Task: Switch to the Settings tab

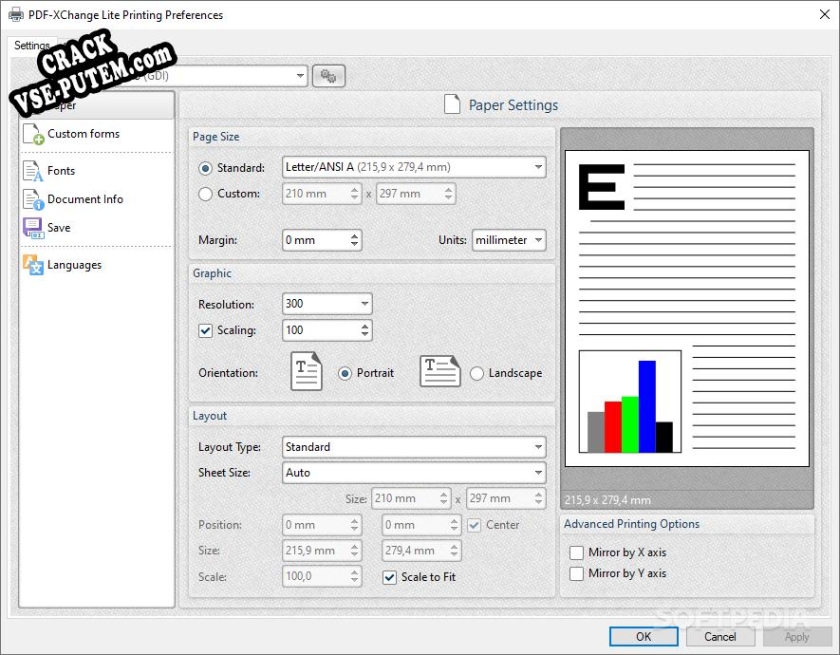Action: pyautogui.click(x=32, y=45)
